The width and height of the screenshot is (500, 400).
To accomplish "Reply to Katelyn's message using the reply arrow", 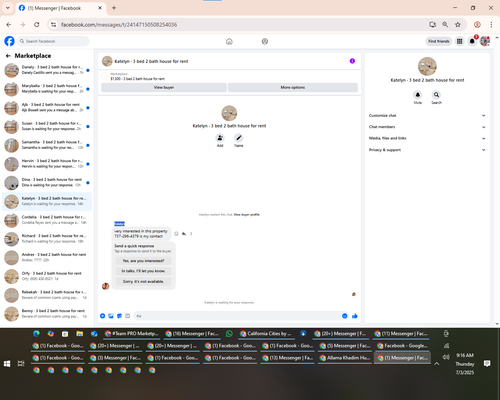I will click(184, 234).
